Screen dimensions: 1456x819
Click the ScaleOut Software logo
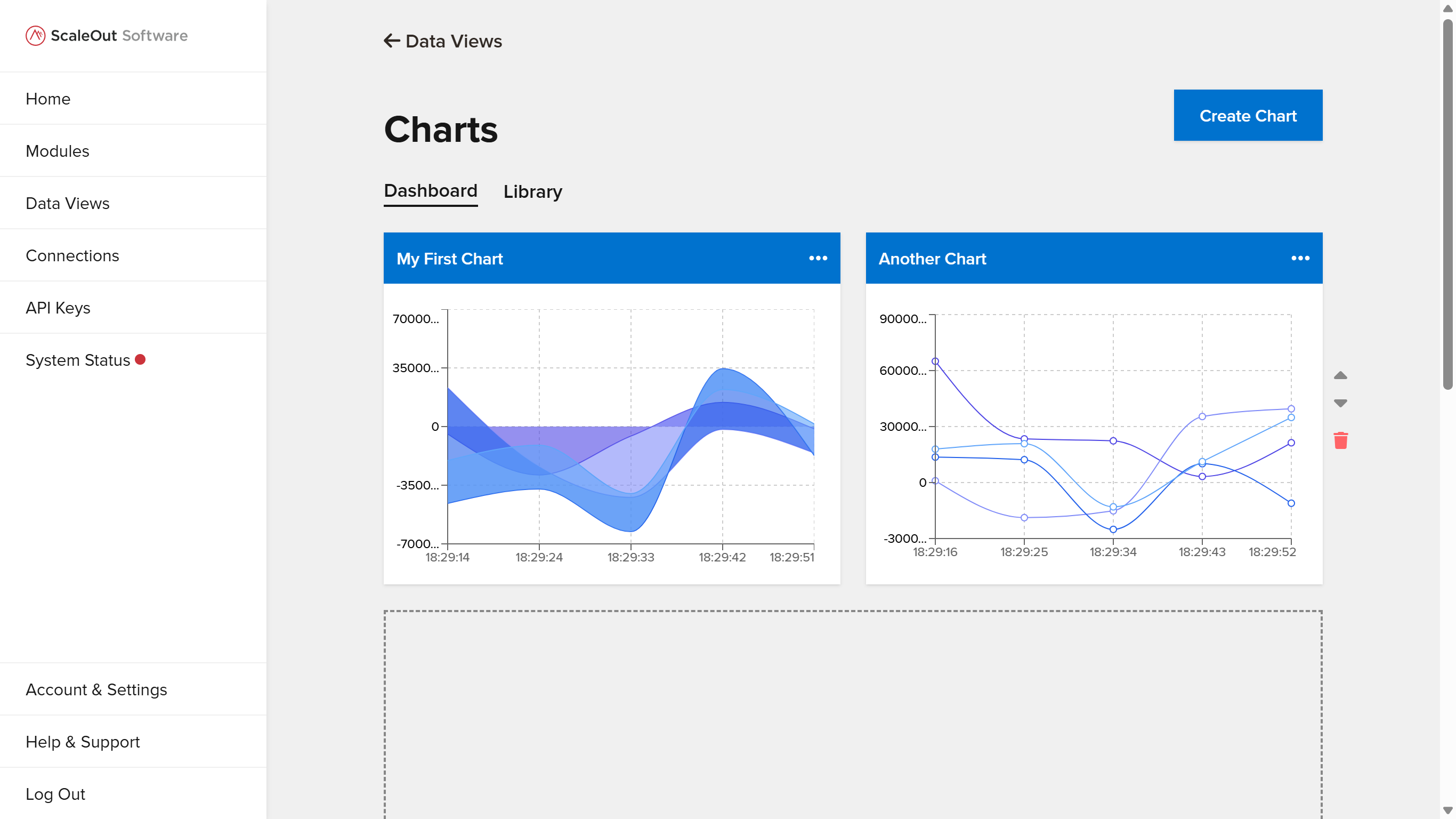tap(107, 36)
